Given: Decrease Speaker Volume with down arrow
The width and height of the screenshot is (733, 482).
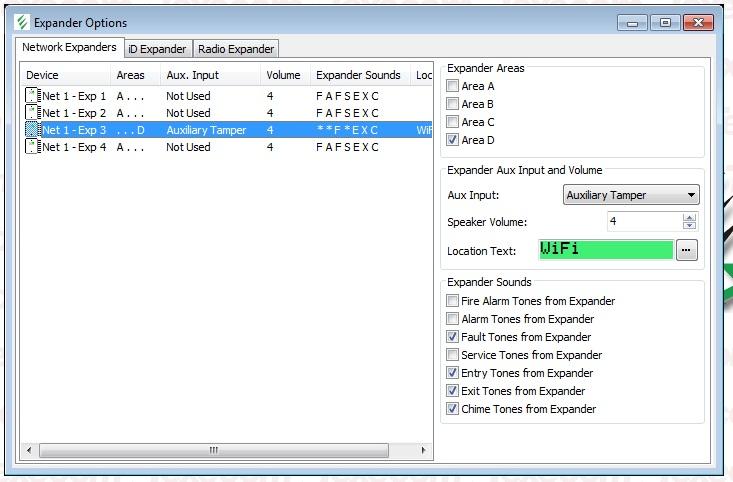Looking at the screenshot, I should pos(689,225).
